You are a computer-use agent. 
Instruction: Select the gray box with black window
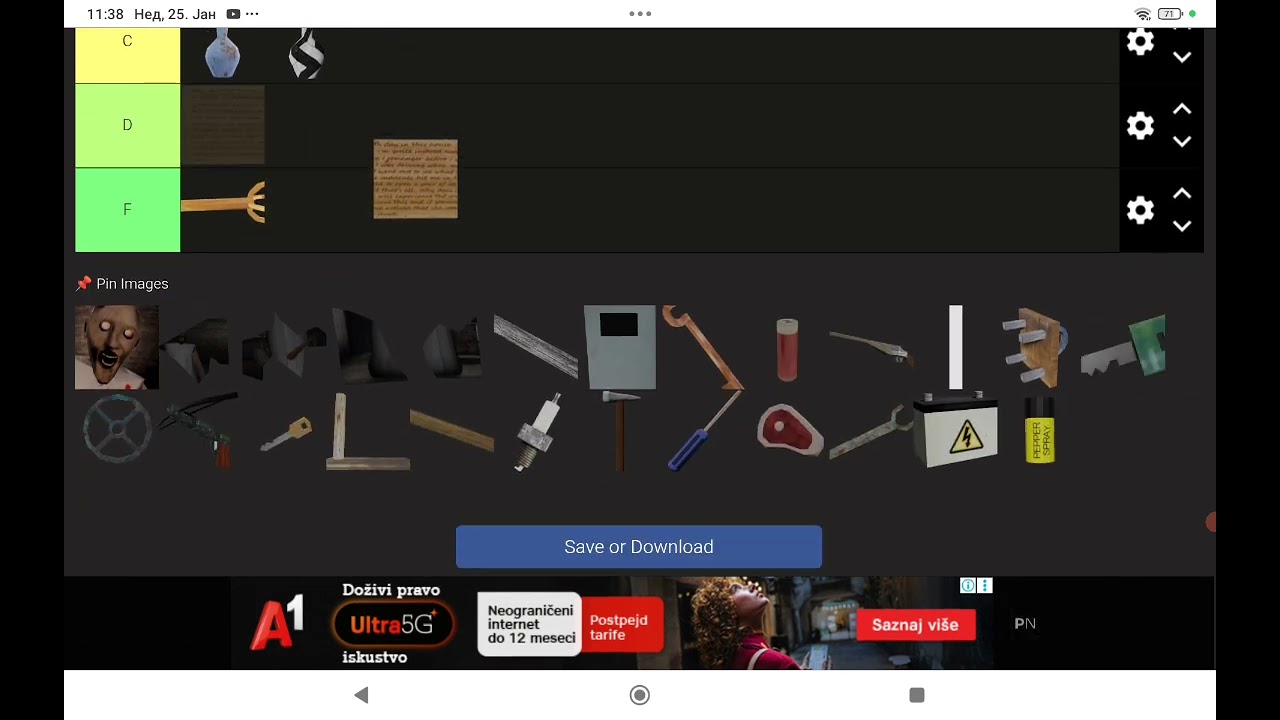point(620,347)
